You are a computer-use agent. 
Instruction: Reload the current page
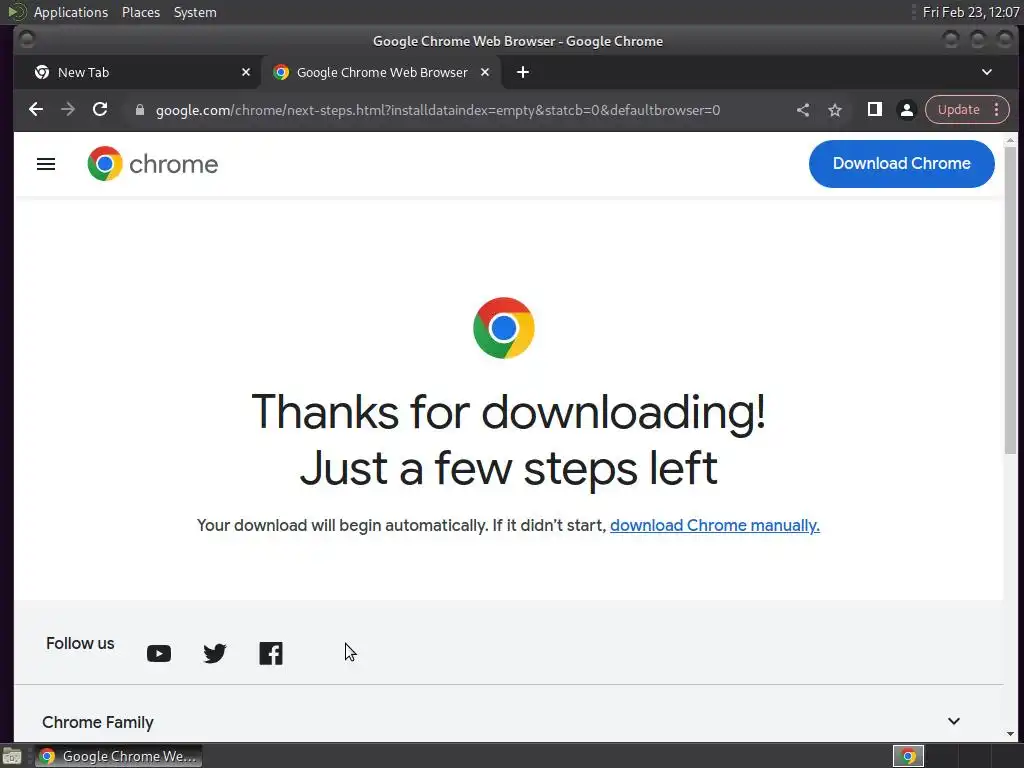coord(100,110)
